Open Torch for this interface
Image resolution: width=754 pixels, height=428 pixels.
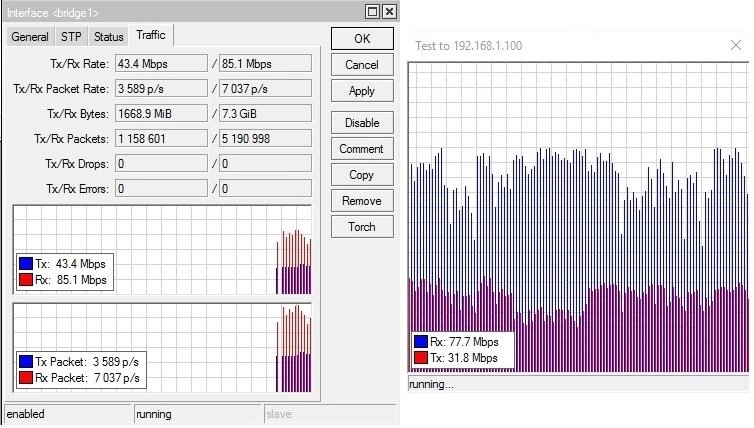[x=361, y=227]
